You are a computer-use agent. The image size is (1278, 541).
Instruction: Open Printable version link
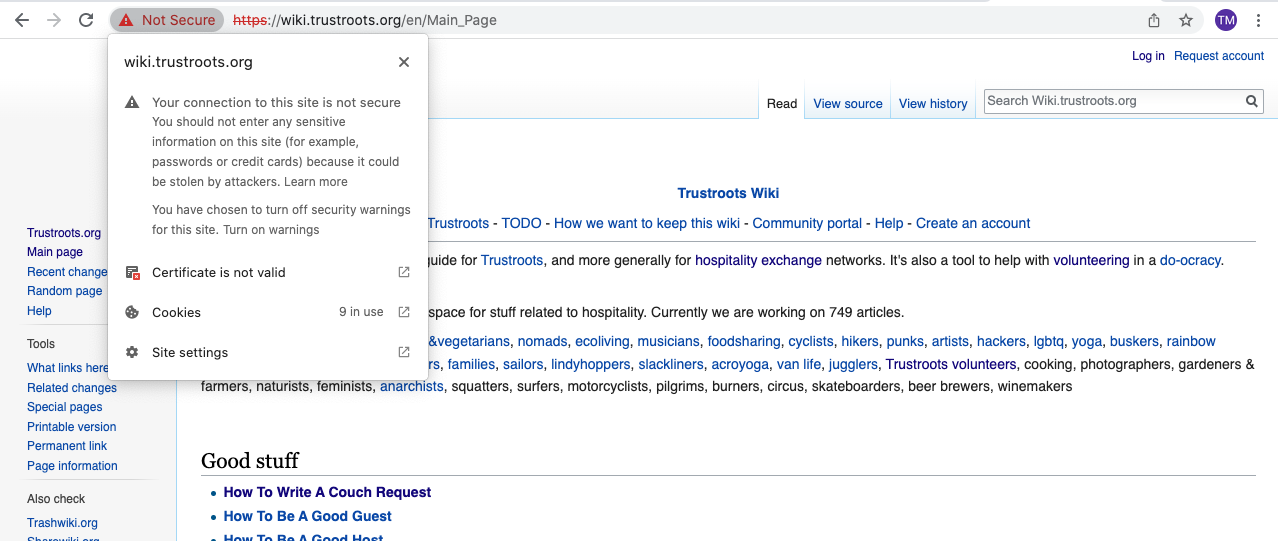(x=72, y=427)
